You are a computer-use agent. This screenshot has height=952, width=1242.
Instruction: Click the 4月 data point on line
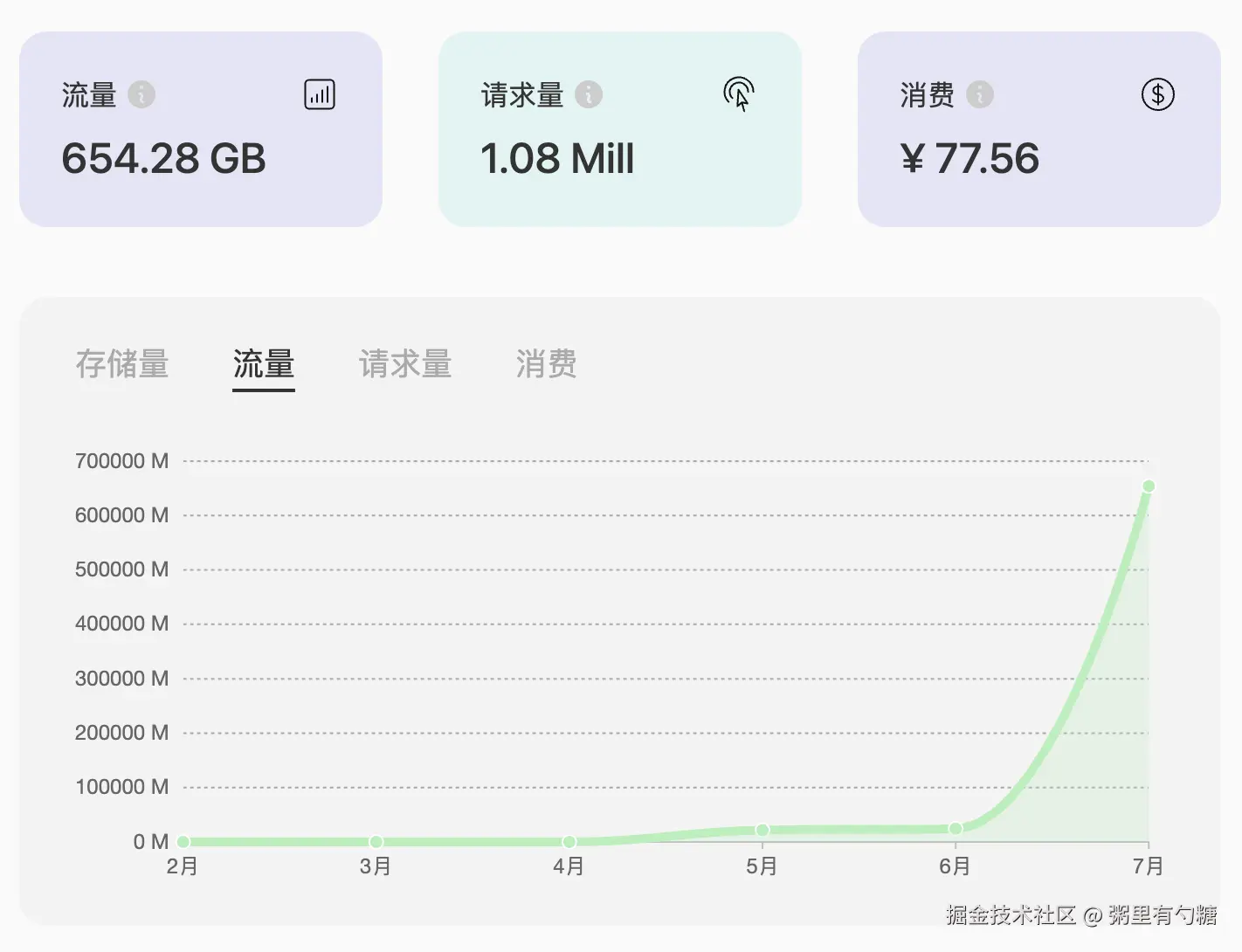(x=569, y=842)
